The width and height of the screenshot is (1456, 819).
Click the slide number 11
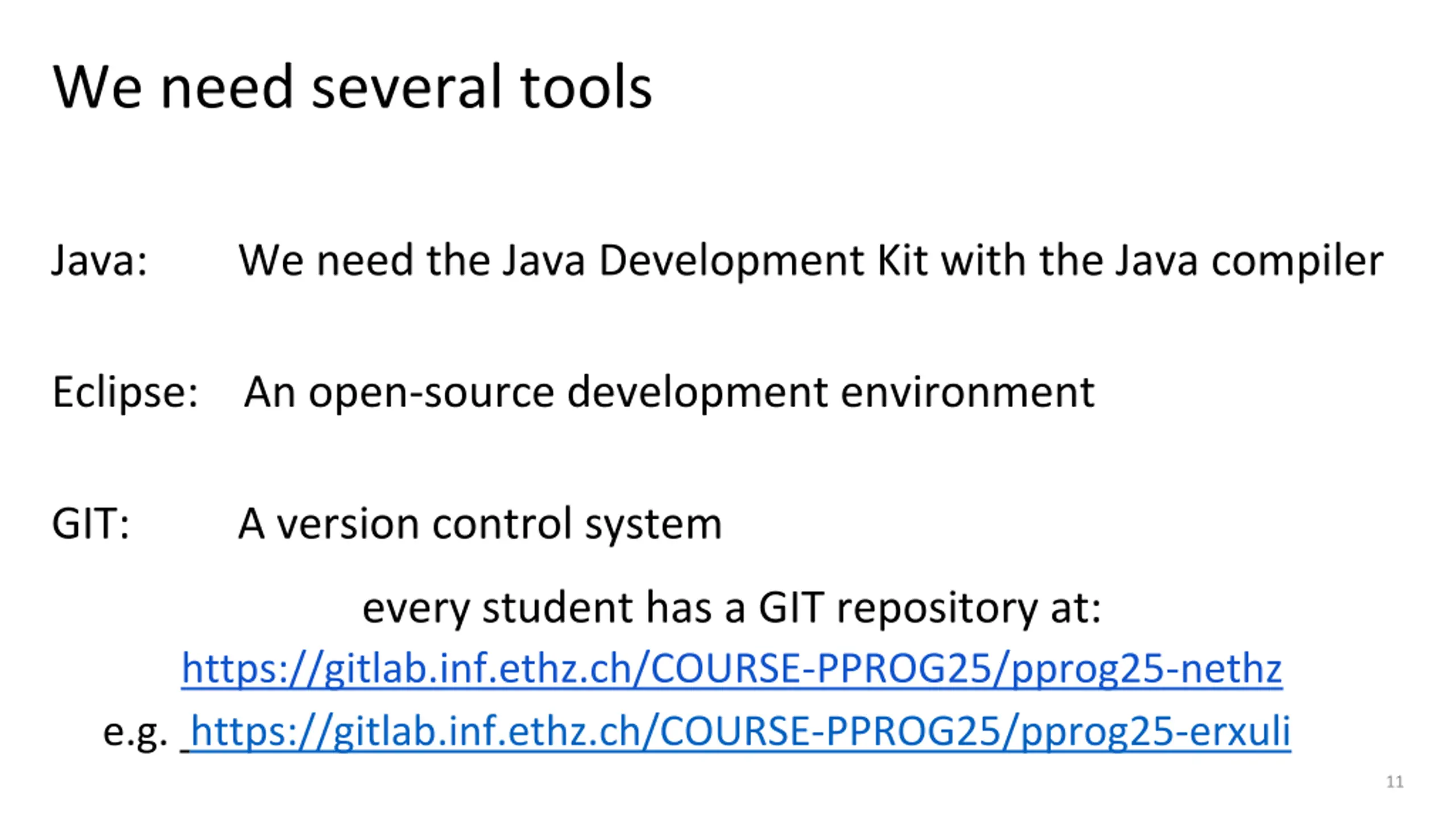[x=1395, y=782]
